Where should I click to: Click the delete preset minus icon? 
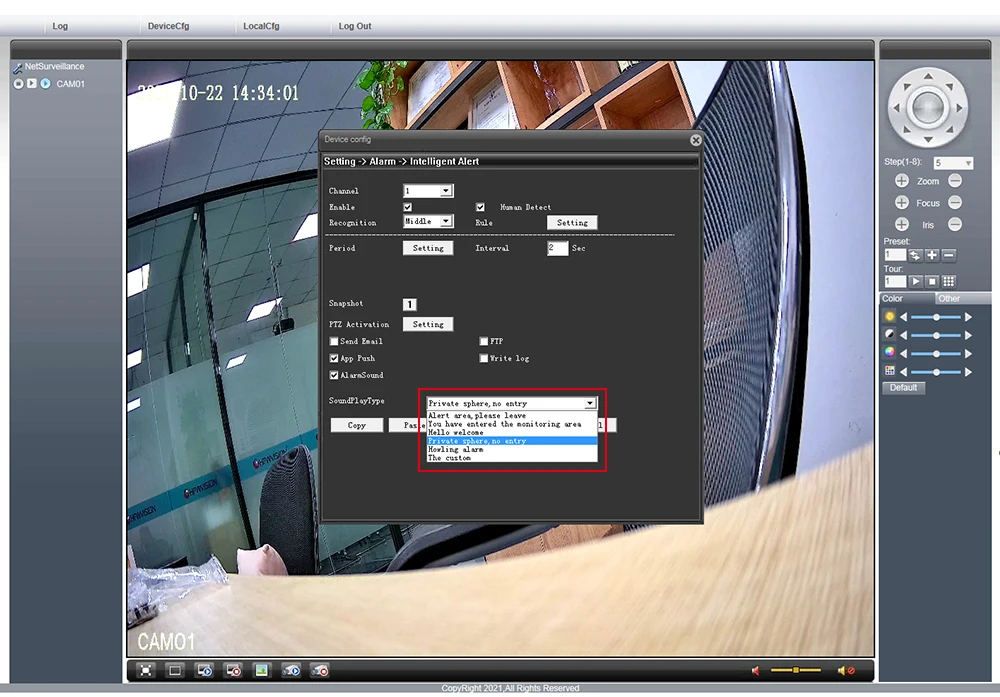949,255
